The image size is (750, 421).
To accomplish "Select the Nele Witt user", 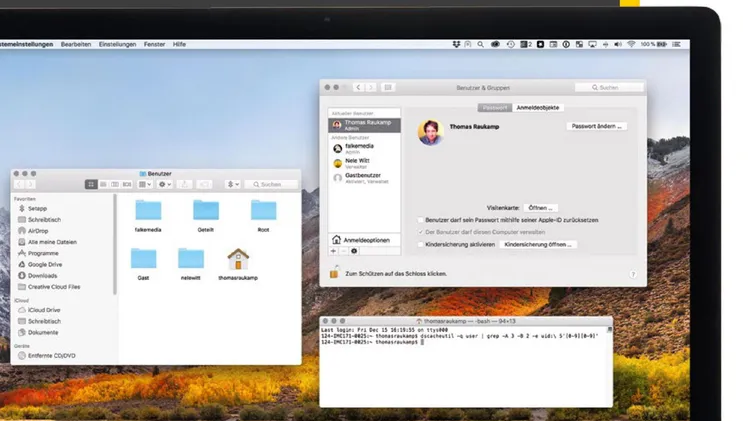I will click(364, 163).
